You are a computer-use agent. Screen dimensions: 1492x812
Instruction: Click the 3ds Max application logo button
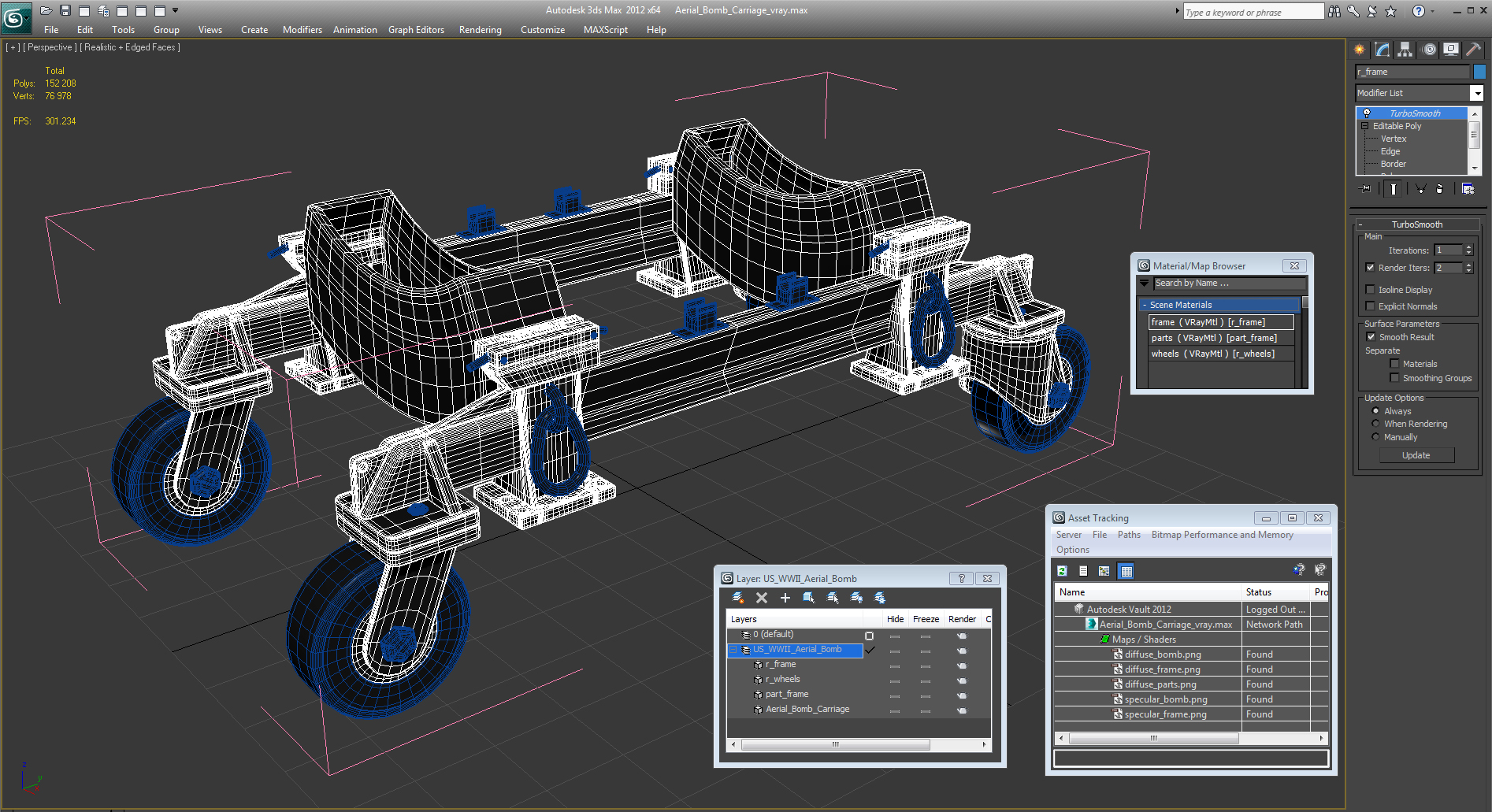pos(15,17)
